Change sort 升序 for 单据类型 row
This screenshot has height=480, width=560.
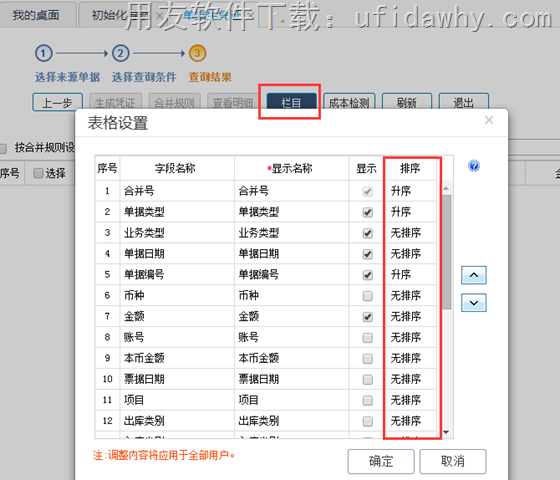[x=411, y=212]
